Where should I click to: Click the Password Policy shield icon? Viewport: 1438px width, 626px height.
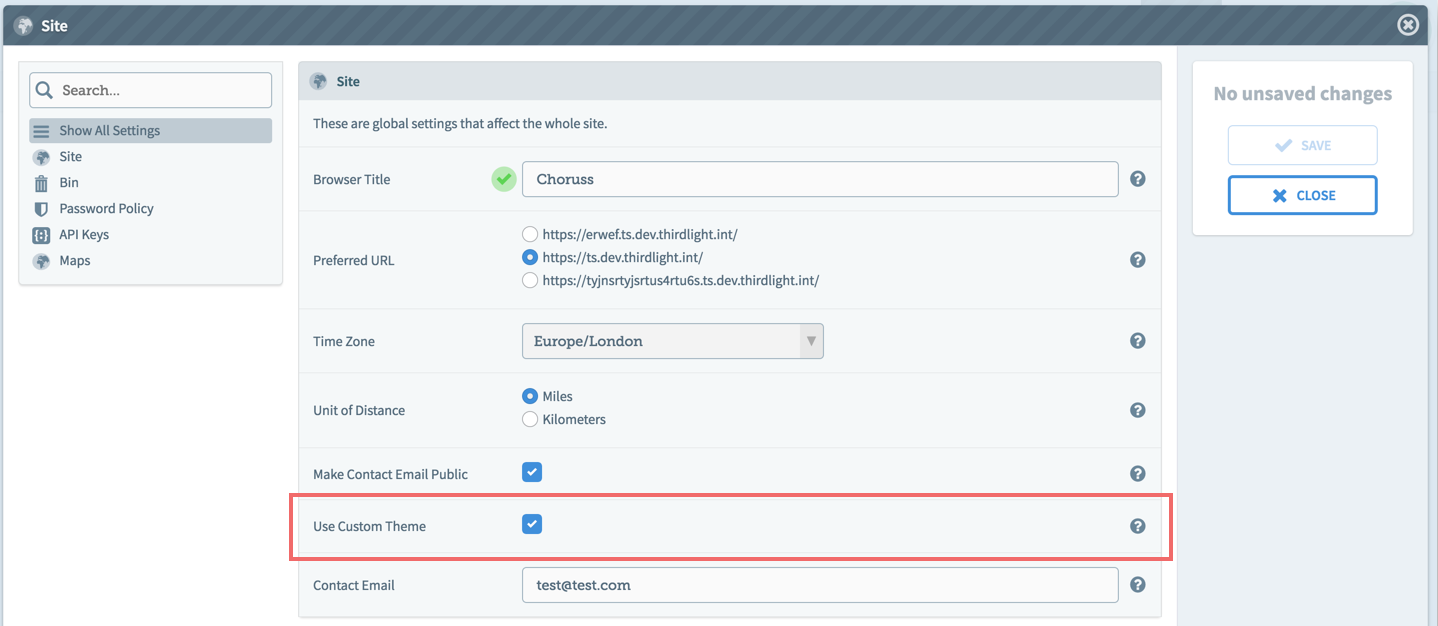(41, 209)
